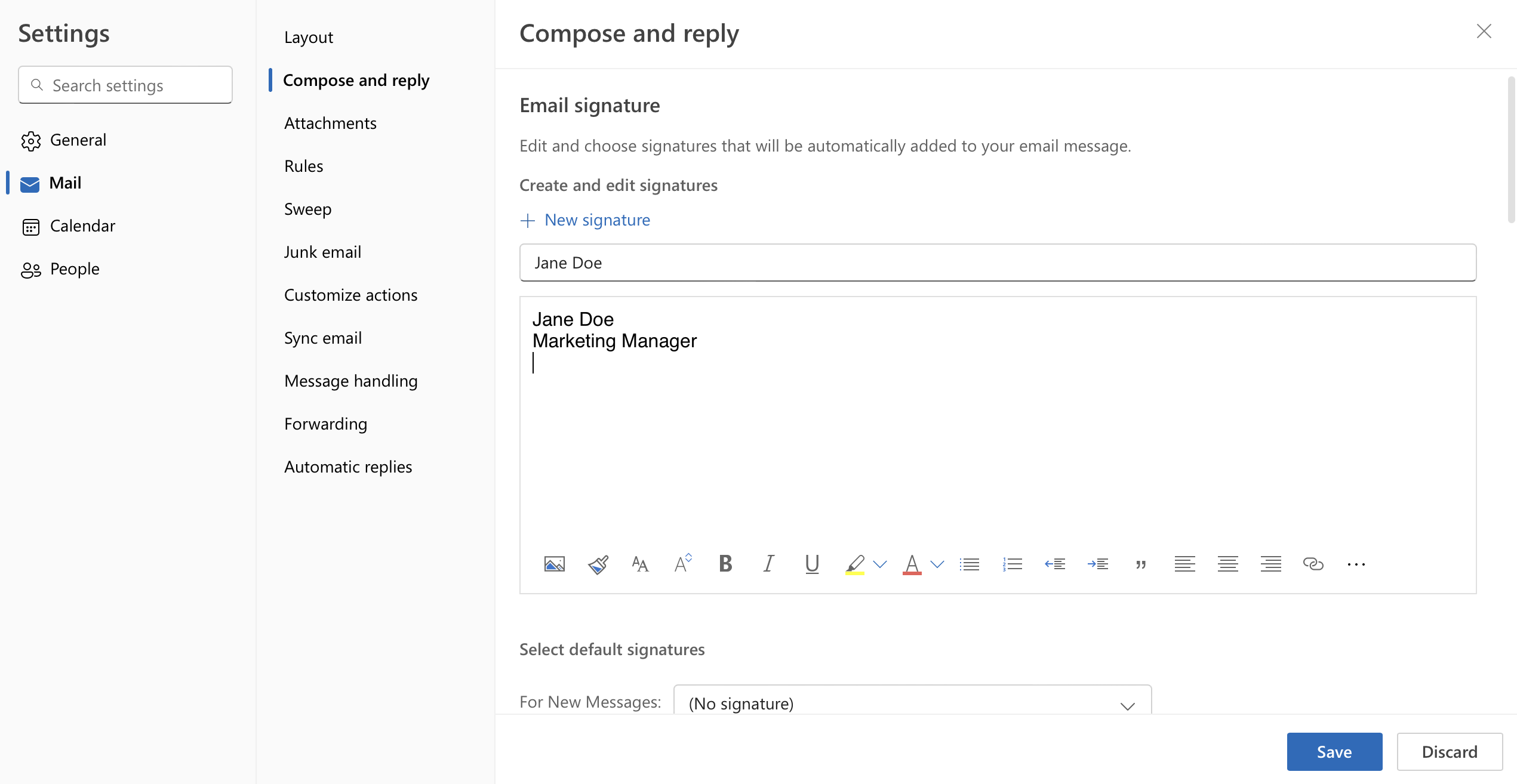Click the Format painter icon
1517x784 pixels.
[598, 562]
